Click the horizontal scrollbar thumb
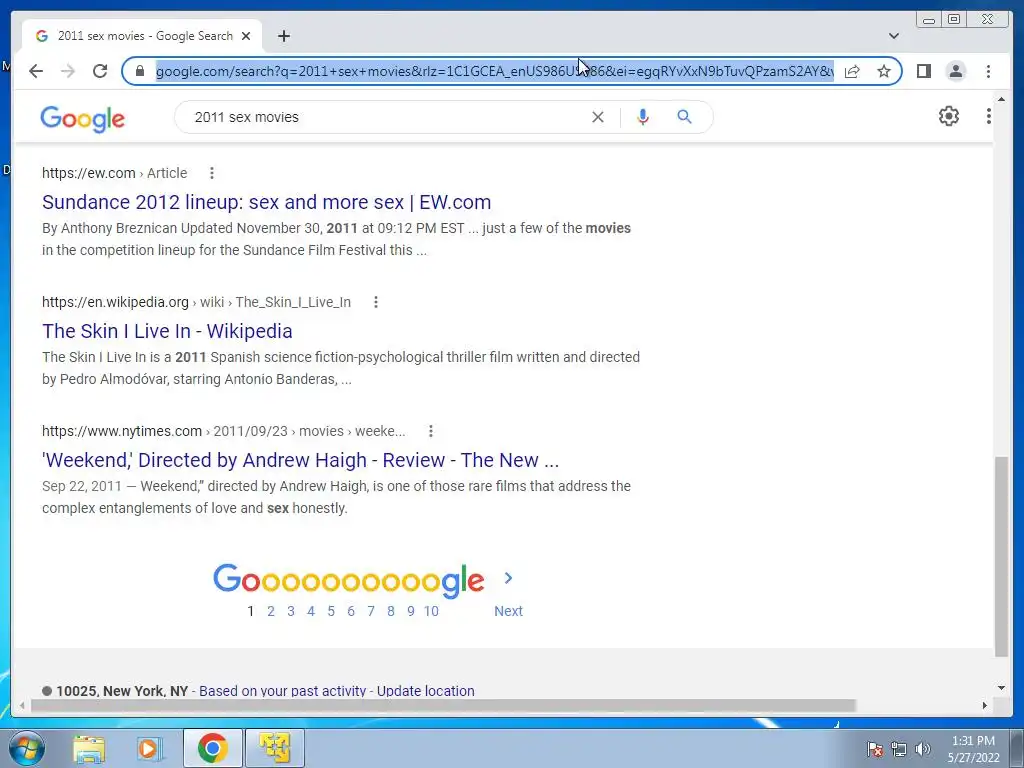Image resolution: width=1024 pixels, height=768 pixels. (x=443, y=705)
